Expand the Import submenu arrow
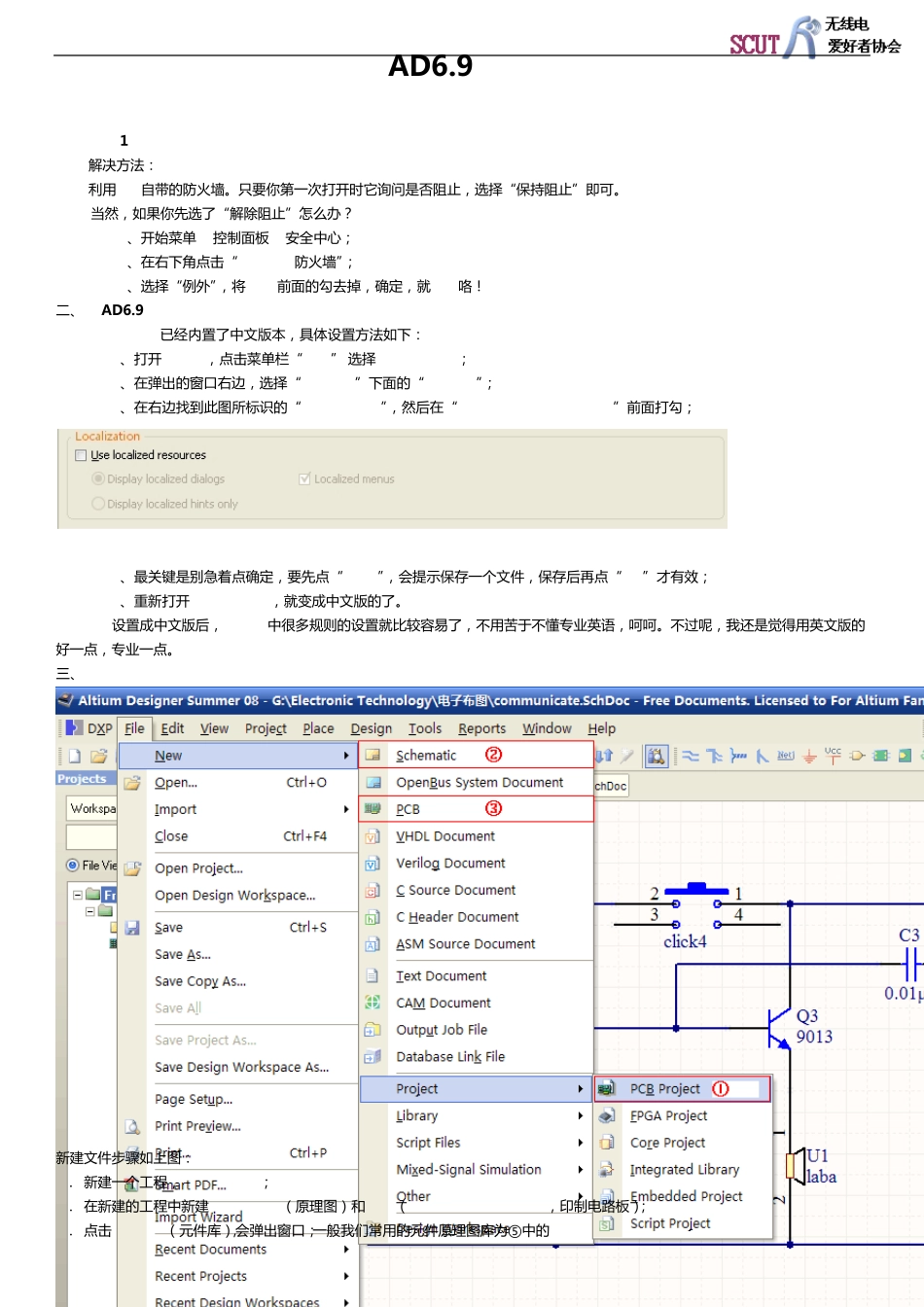The width and height of the screenshot is (924, 1307). pyautogui.click(x=346, y=809)
